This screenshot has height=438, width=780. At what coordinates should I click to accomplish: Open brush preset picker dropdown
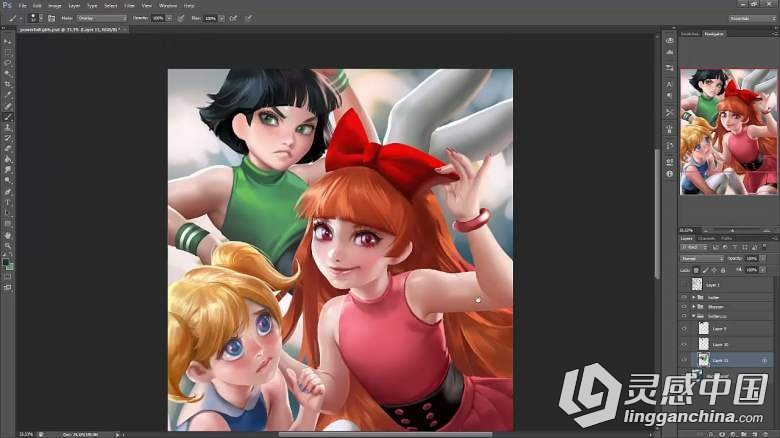(x=41, y=18)
